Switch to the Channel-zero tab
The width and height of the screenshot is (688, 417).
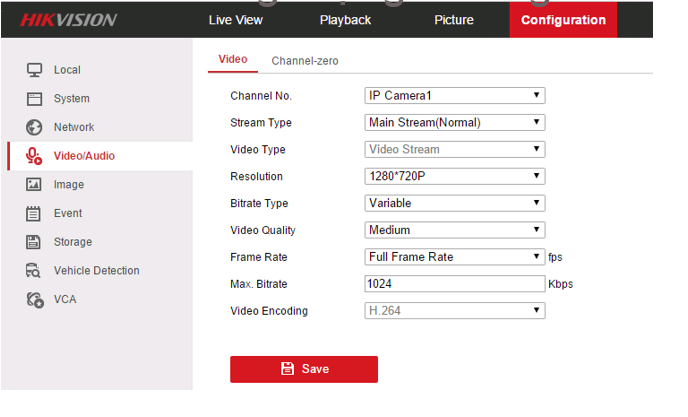pyautogui.click(x=305, y=61)
